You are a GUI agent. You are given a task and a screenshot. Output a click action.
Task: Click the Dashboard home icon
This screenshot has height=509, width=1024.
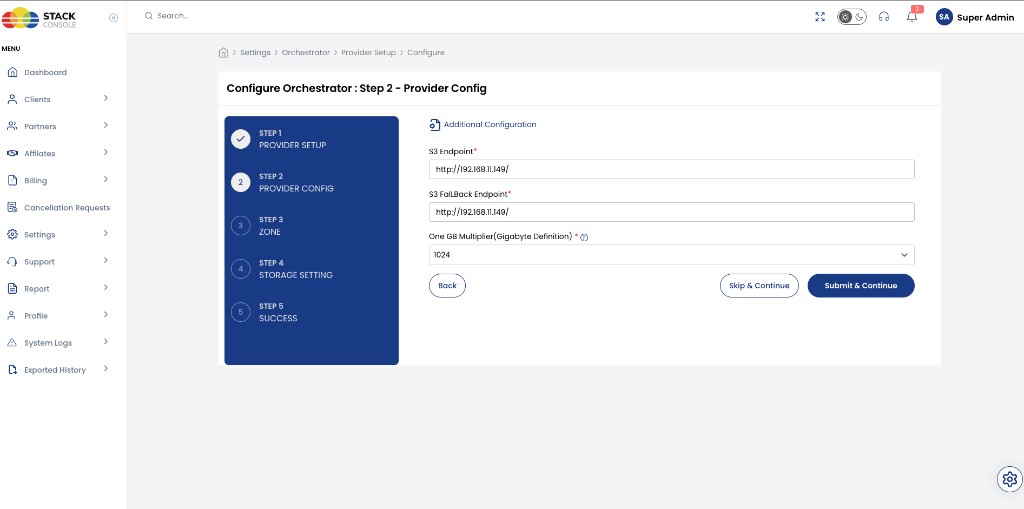[12, 73]
